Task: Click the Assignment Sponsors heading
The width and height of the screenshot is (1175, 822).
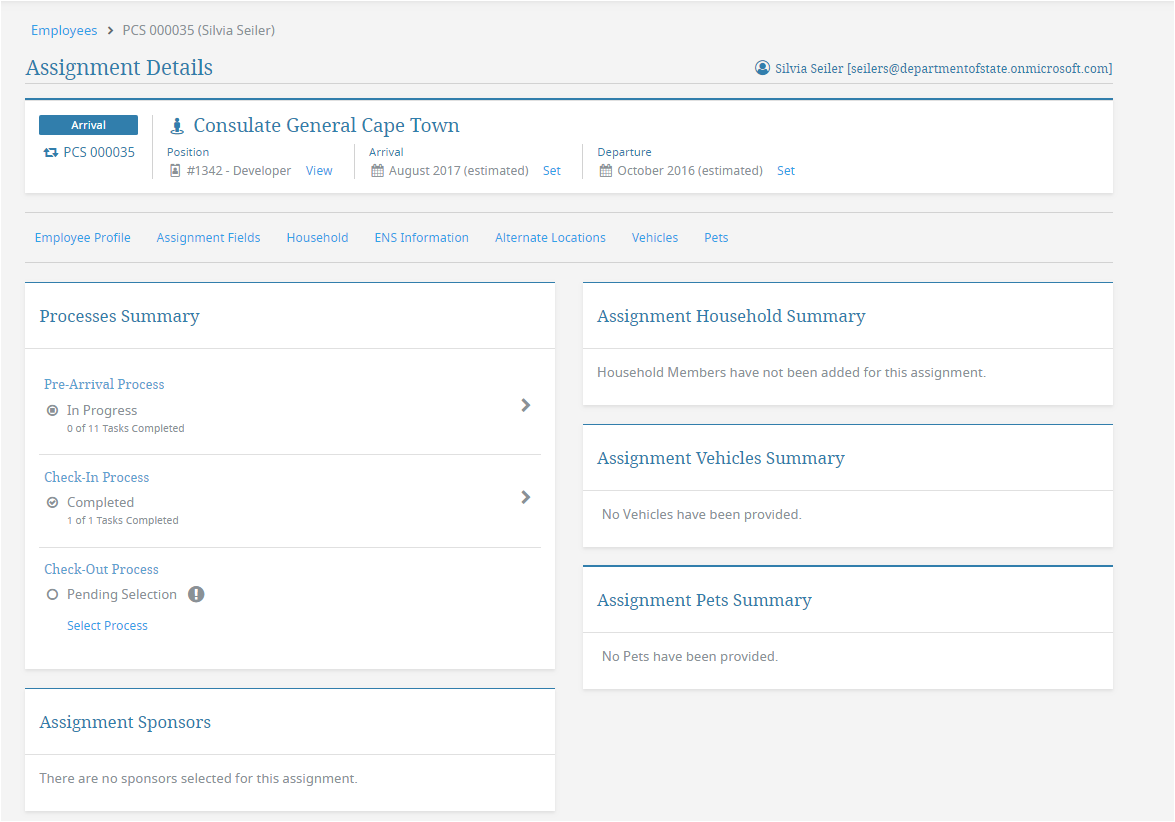Action: [x=125, y=722]
